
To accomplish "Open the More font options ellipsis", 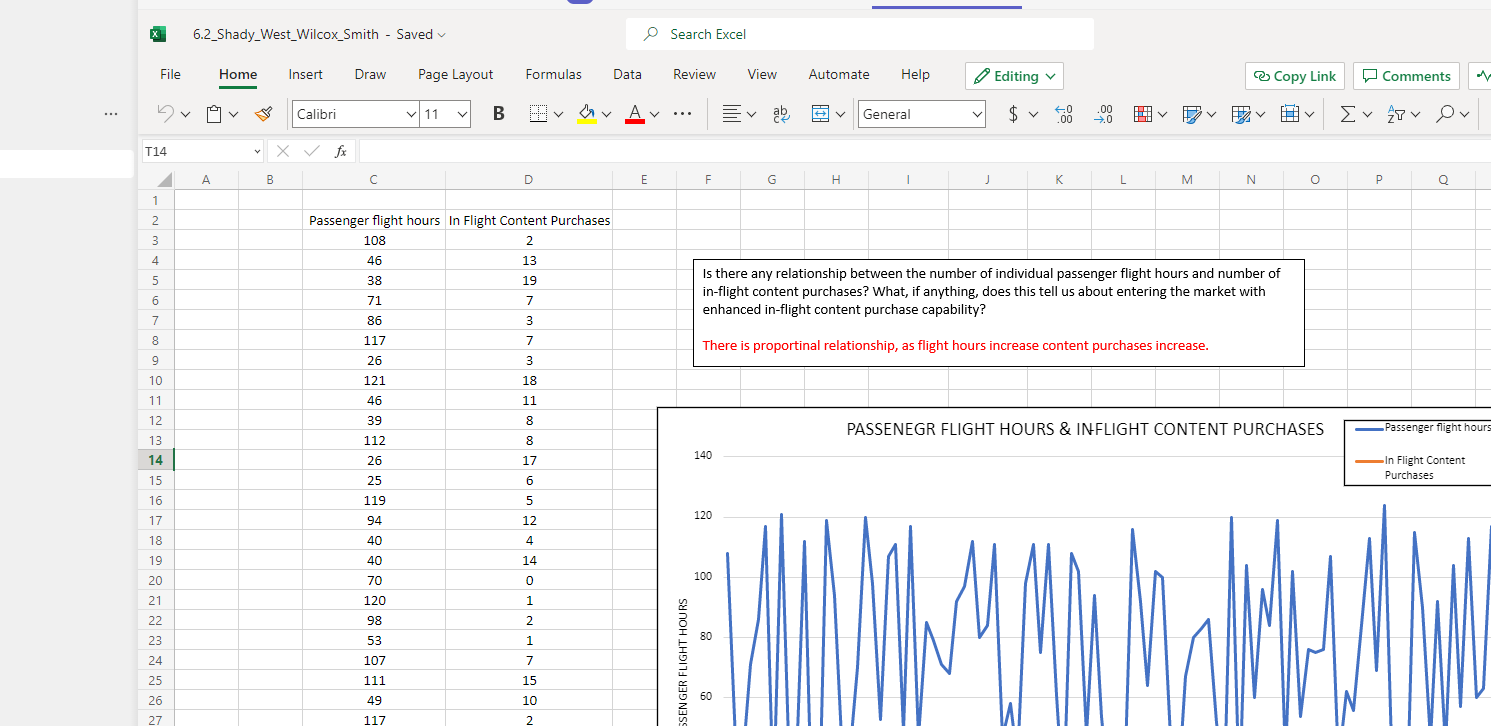I will point(682,114).
